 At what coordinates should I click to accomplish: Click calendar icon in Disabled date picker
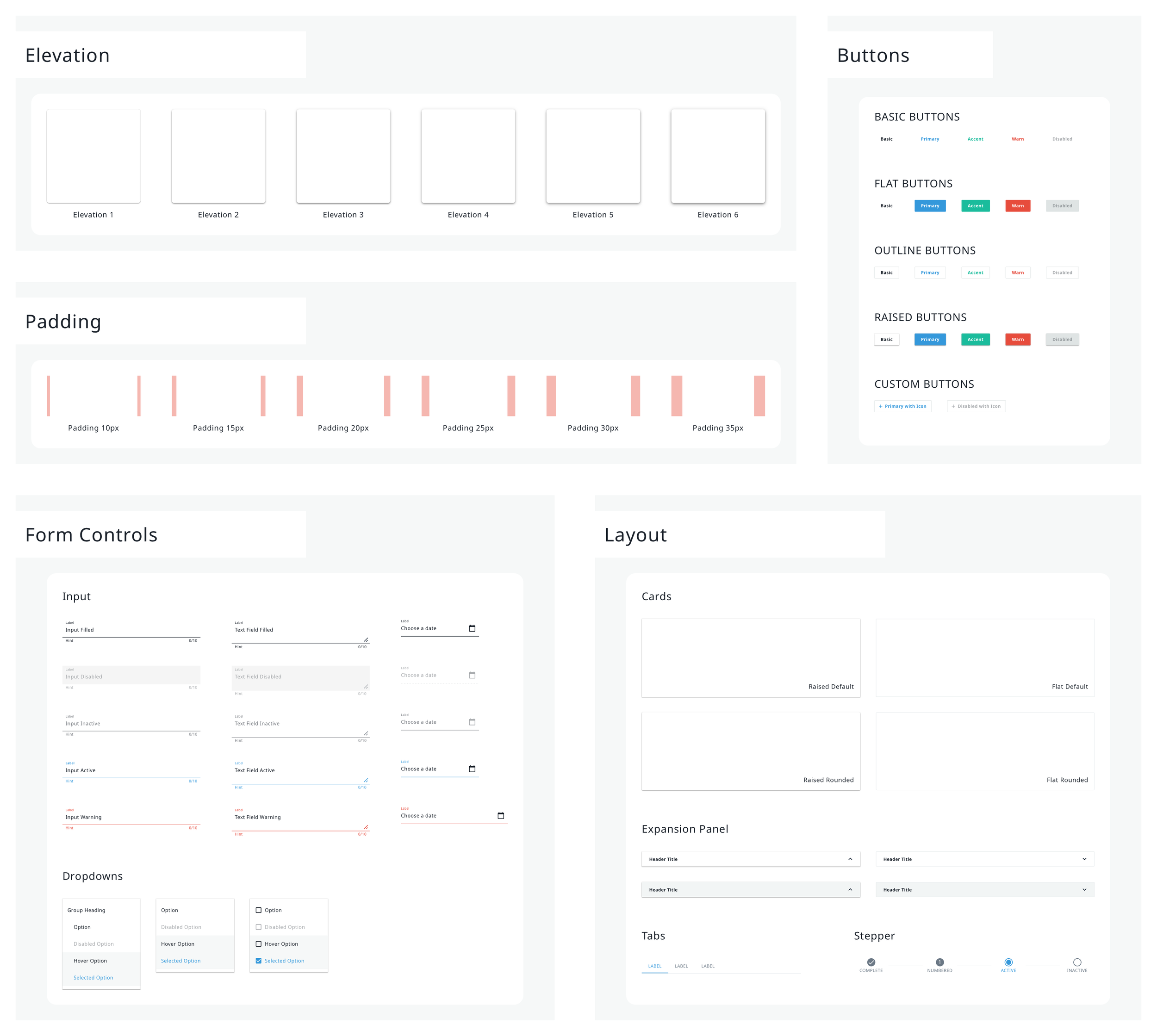(472, 675)
